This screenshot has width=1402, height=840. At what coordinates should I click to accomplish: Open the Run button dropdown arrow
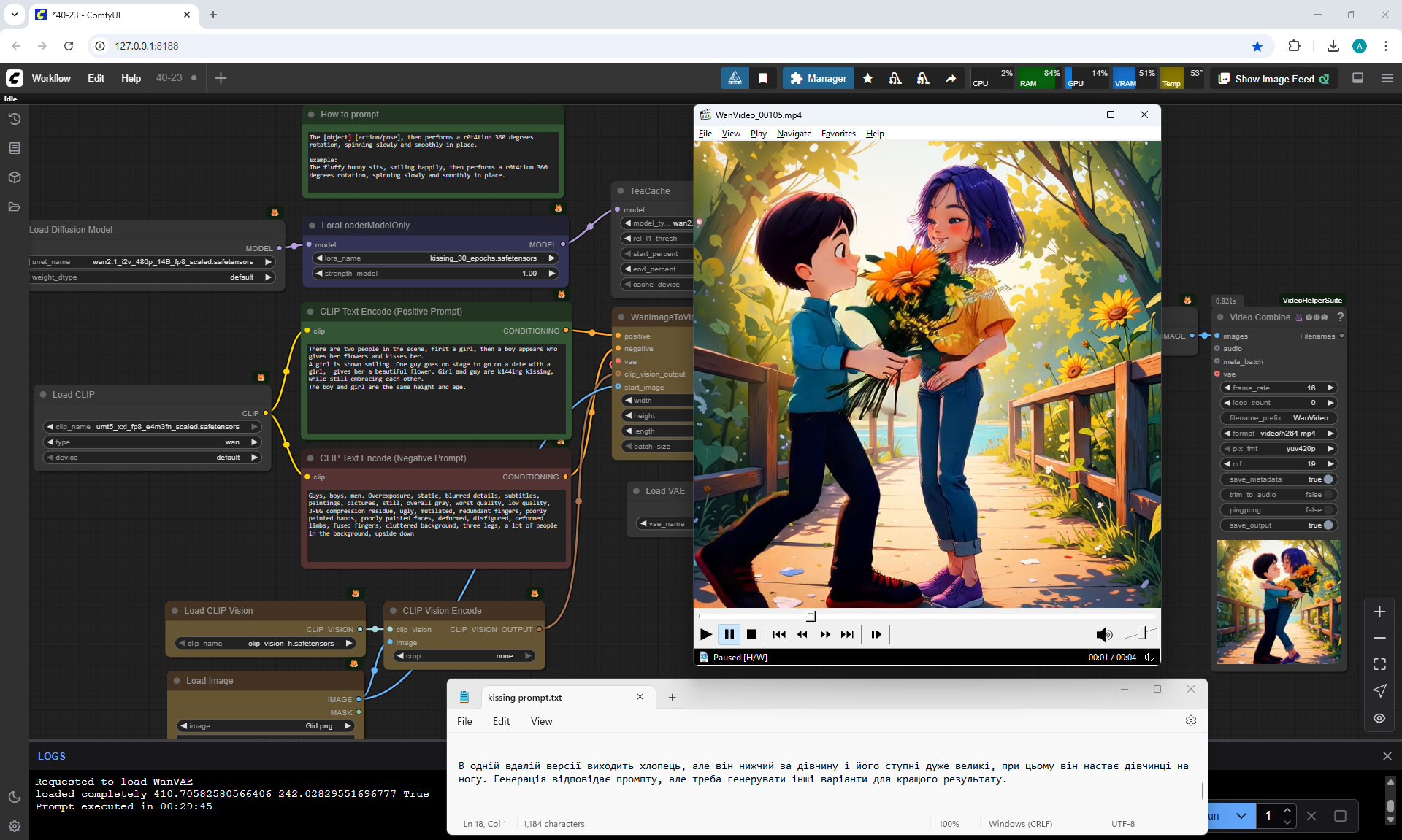pyautogui.click(x=1241, y=816)
